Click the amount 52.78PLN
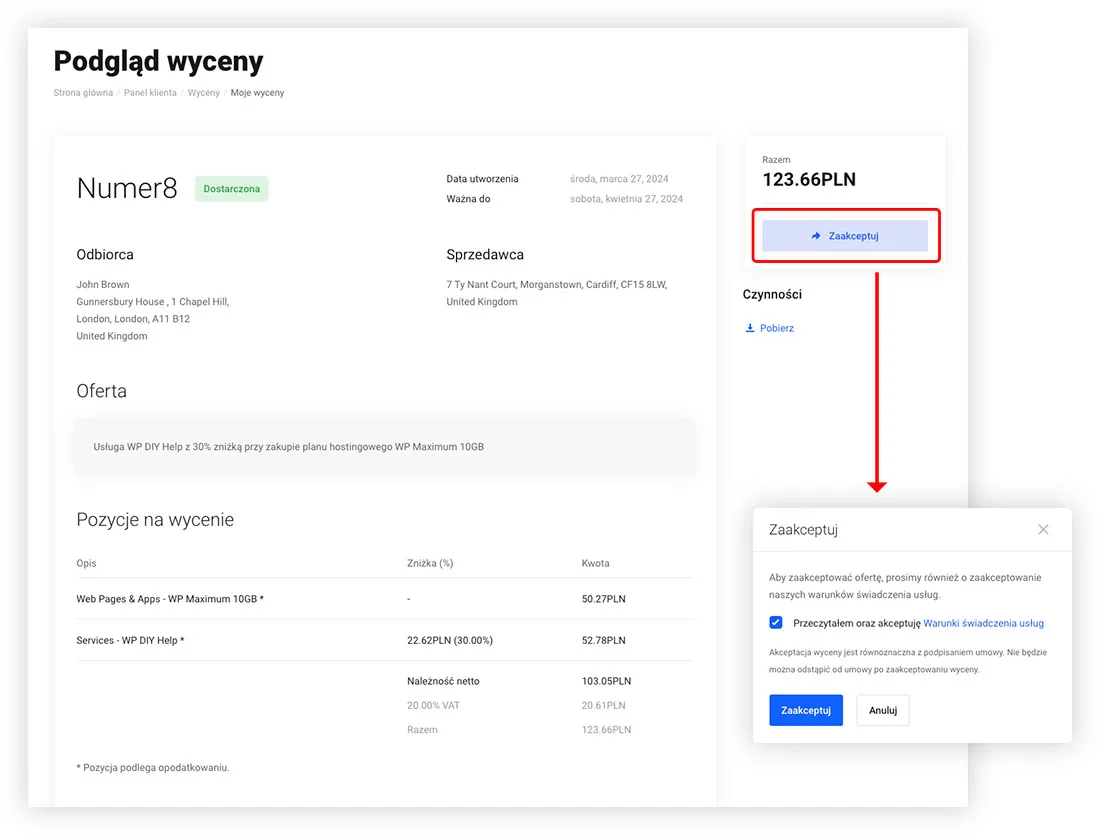The image size is (1100, 835). [x=603, y=640]
